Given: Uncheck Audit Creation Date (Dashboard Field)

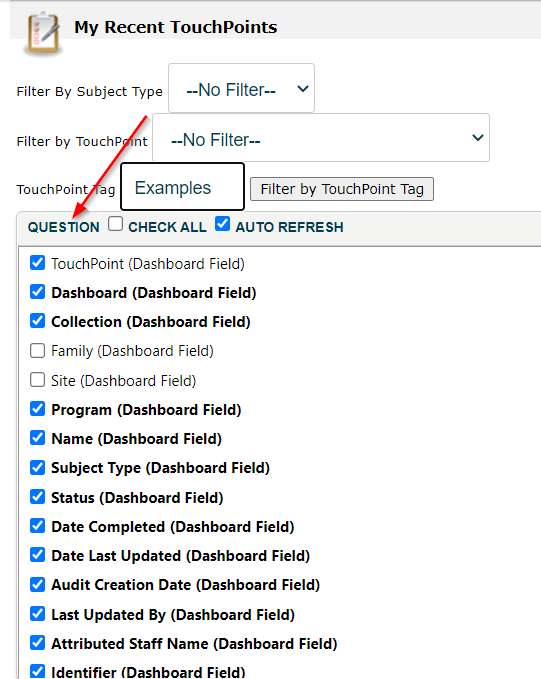Looking at the screenshot, I should 37,585.
